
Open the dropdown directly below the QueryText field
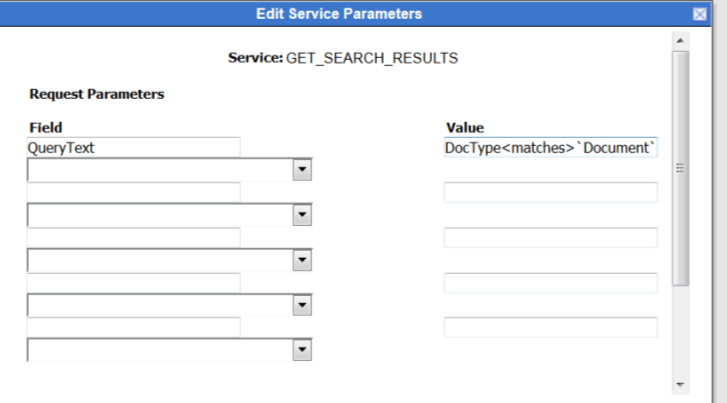point(302,170)
